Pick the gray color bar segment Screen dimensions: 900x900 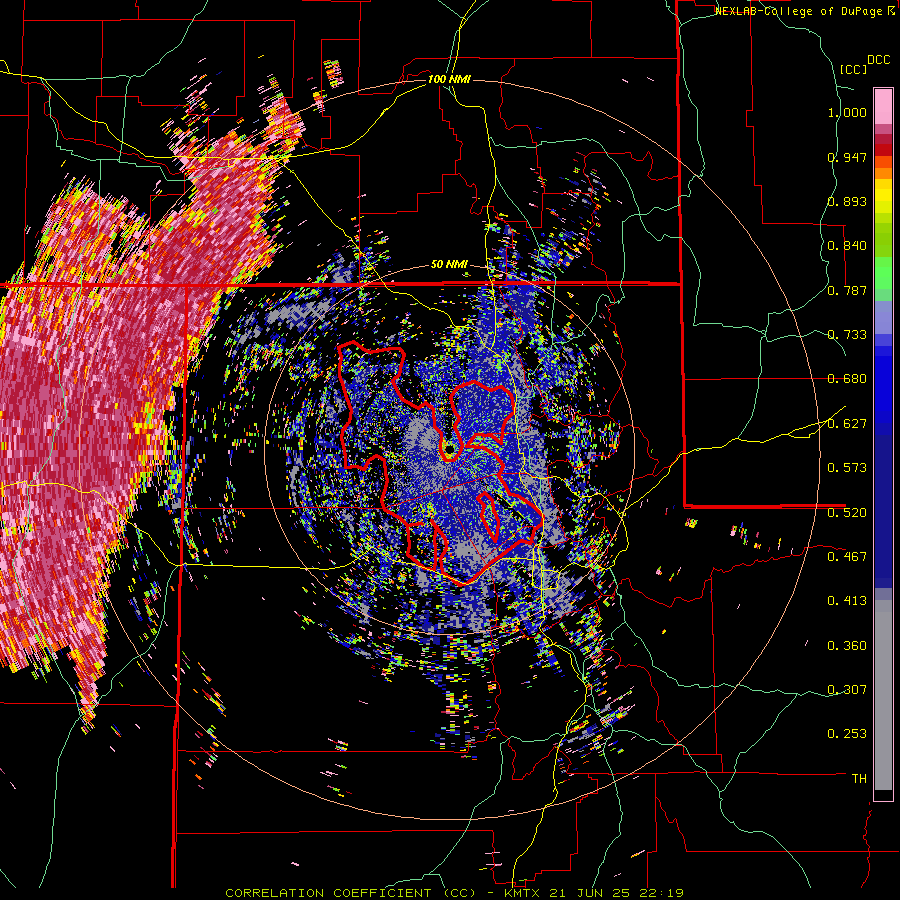[883, 695]
